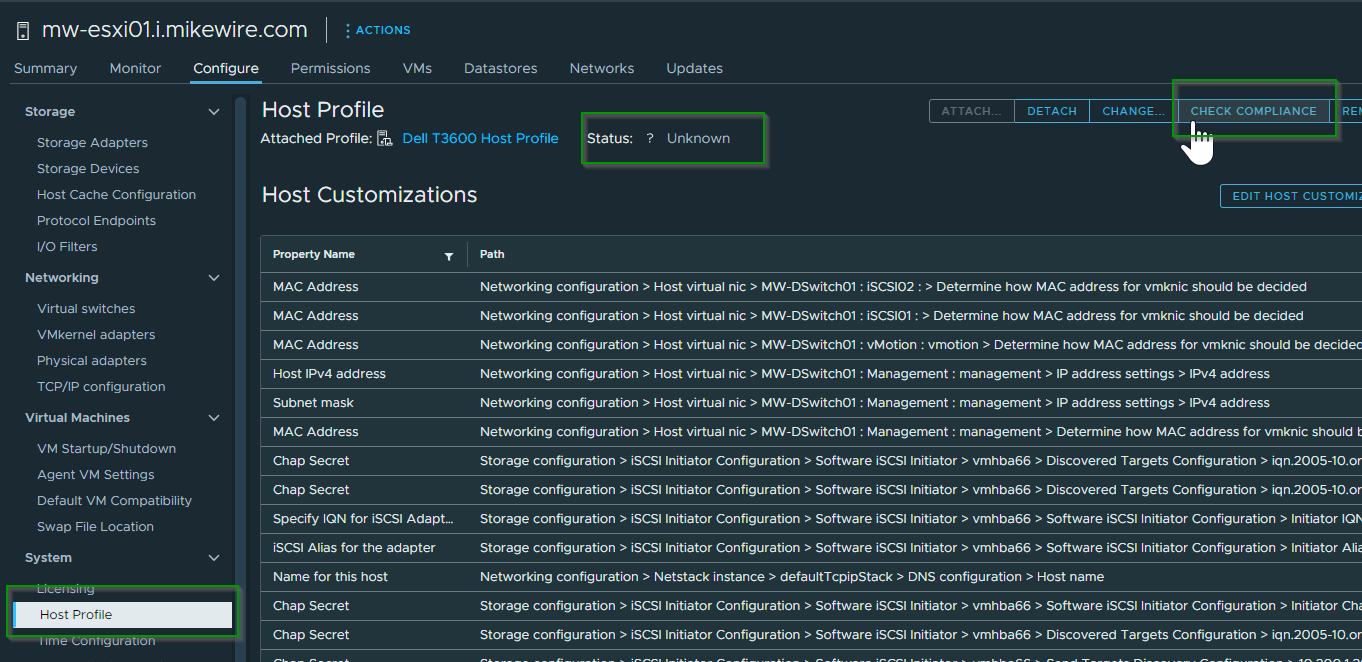The height and width of the screenshot is (662, 1362).
Task: Open the ACTIONS menu
Action: 377,29
